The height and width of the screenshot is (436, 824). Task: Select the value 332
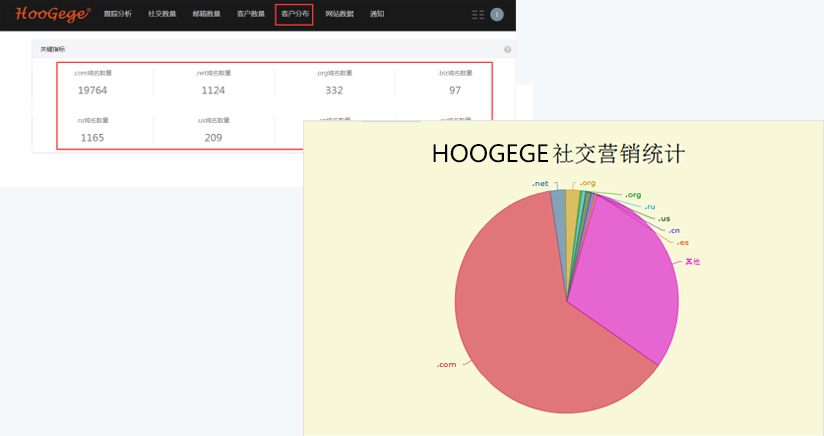click(334, 90)
